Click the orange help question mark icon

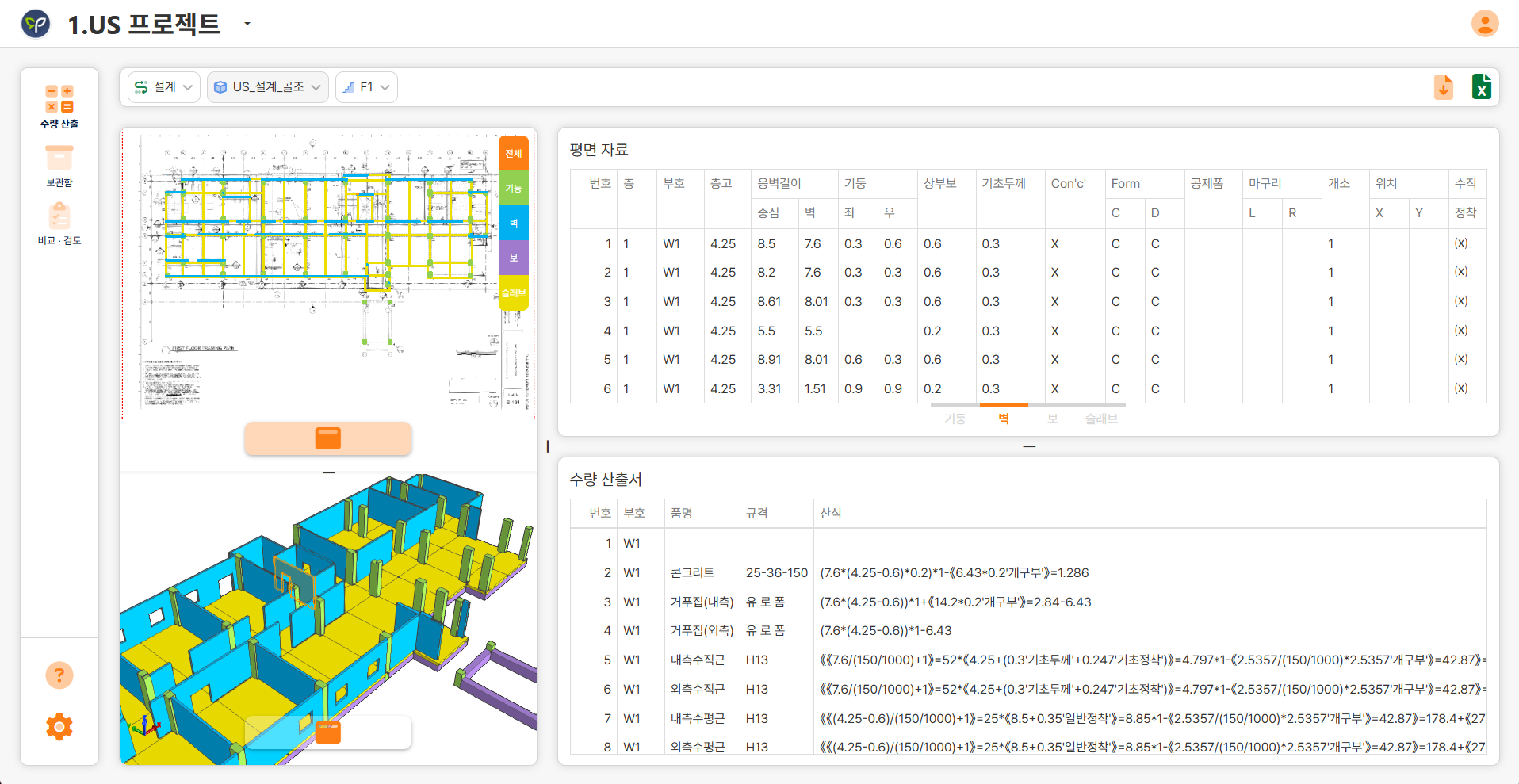(x=59, y=675)
